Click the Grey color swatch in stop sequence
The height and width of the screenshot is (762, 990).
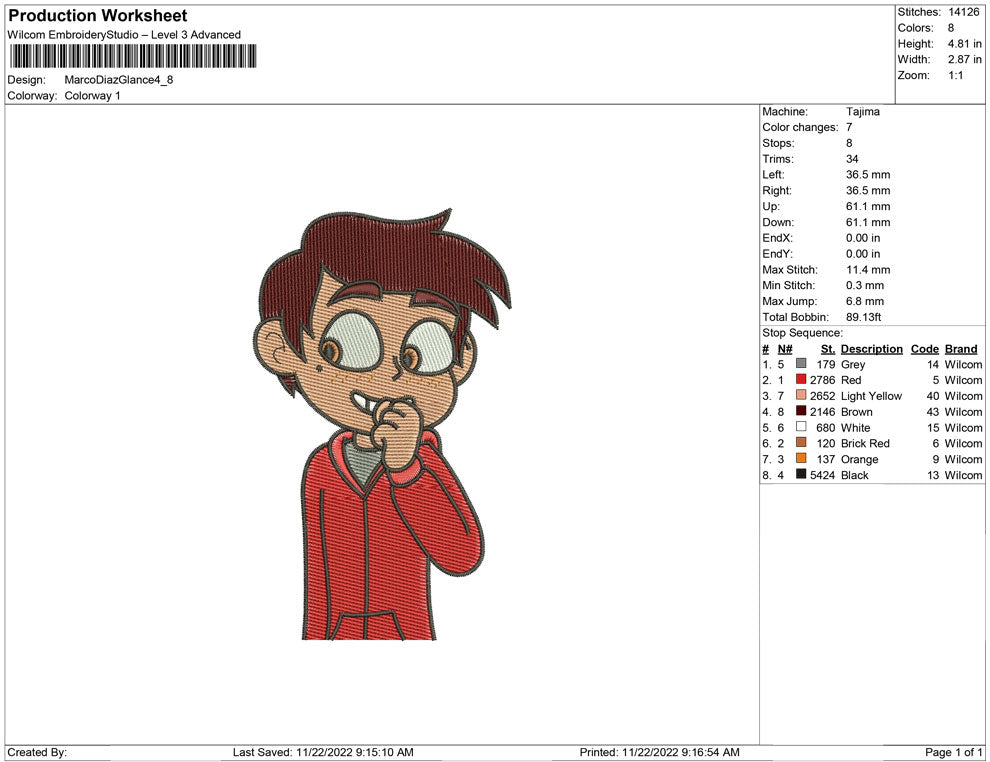tap(801, 364)
